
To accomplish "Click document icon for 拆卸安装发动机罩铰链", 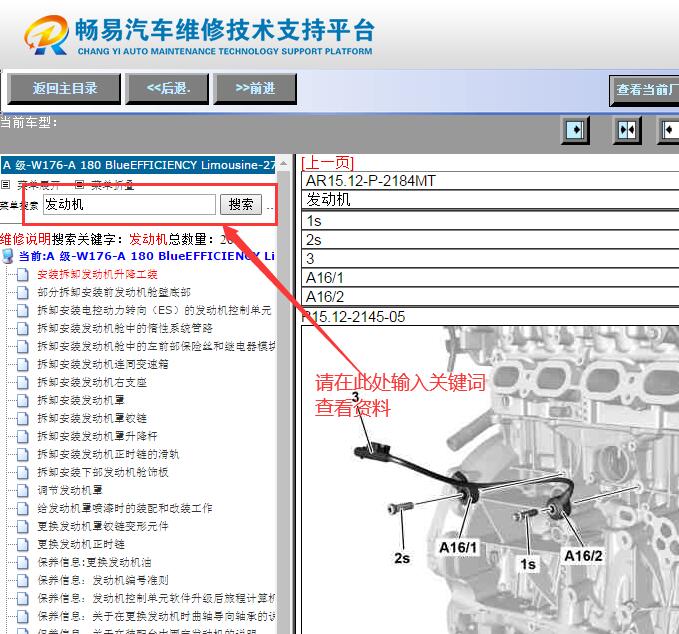I will tap(23, 419).
